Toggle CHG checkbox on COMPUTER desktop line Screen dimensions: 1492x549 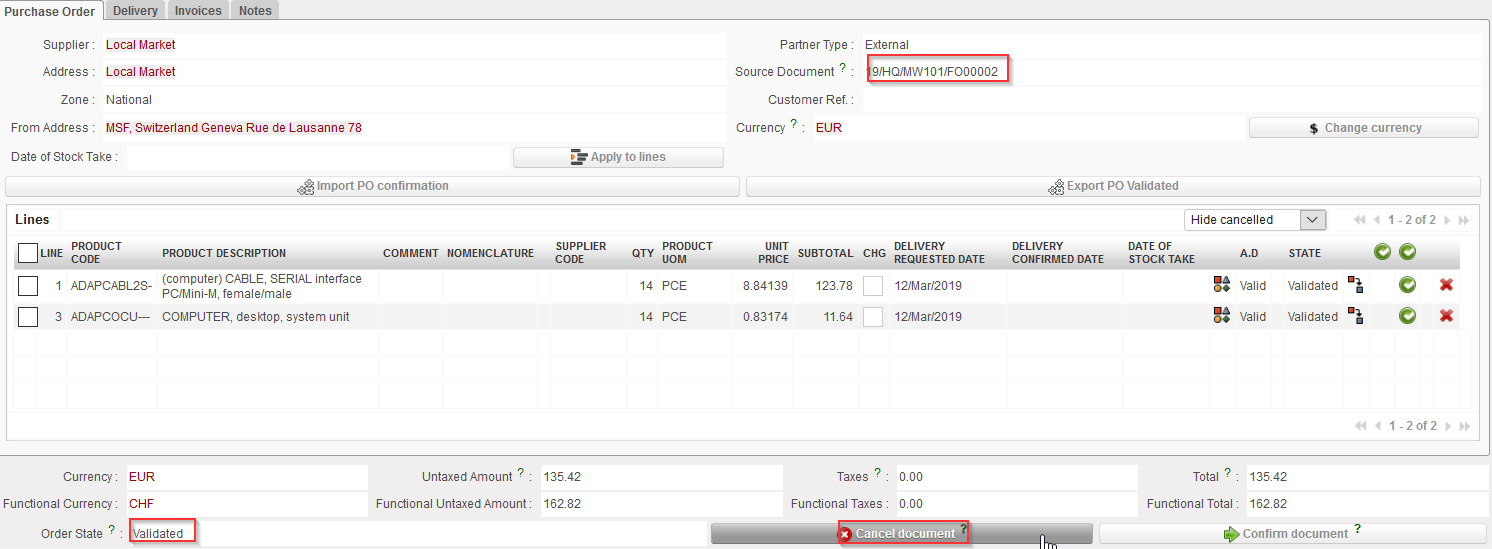pos(873,317)
